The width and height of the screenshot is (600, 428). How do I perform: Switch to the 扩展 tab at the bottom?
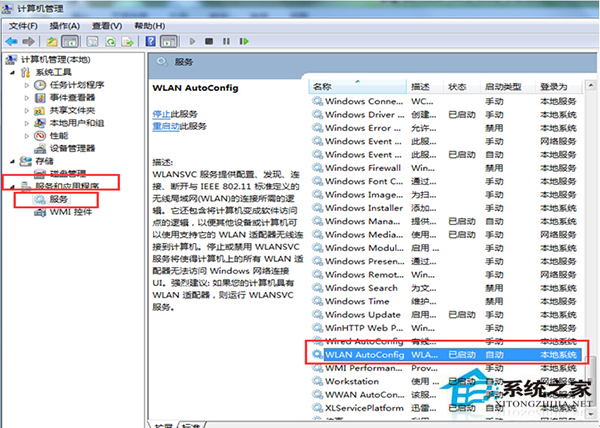(164, 425)
